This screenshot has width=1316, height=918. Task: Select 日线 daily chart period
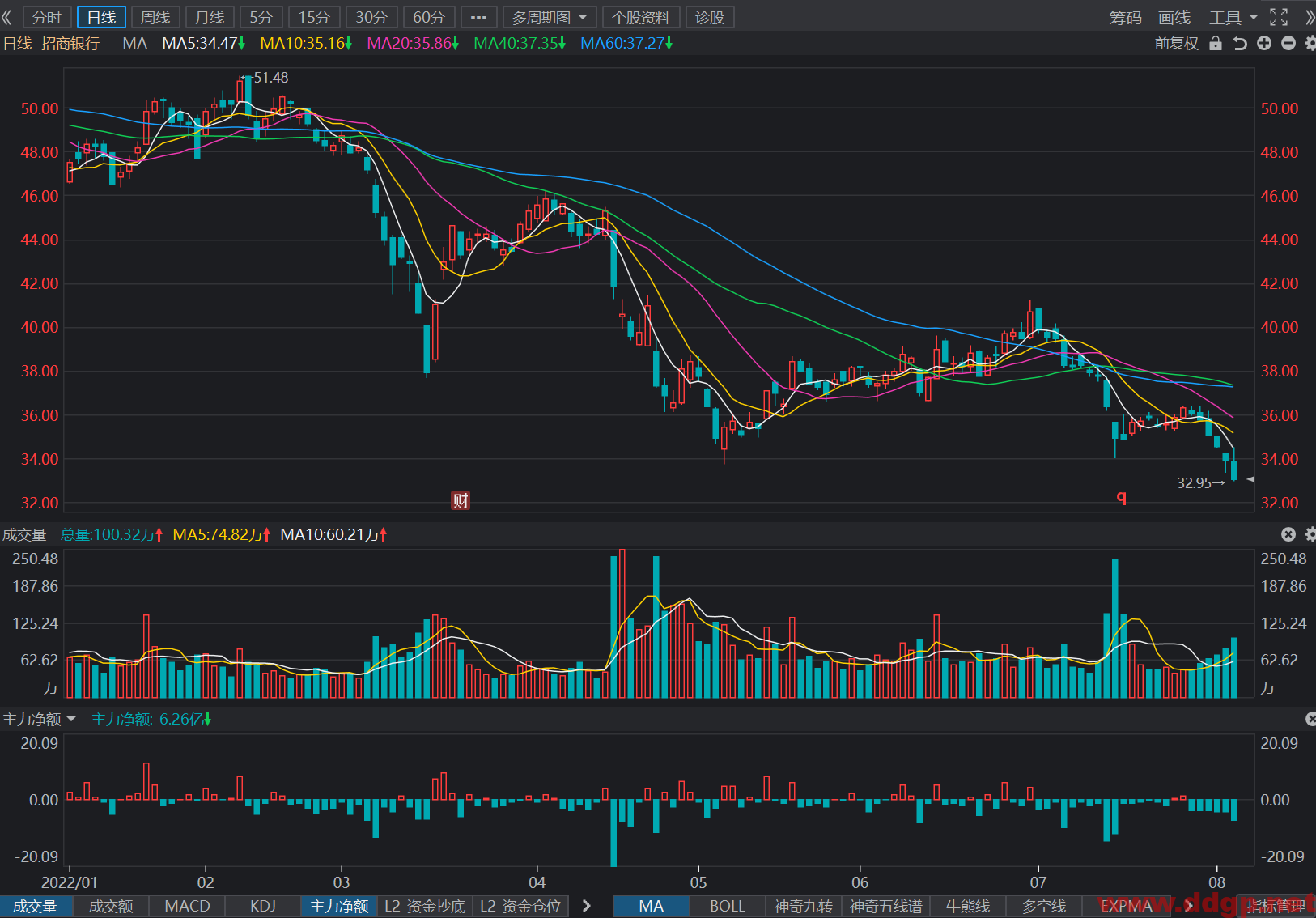[101, 17]
